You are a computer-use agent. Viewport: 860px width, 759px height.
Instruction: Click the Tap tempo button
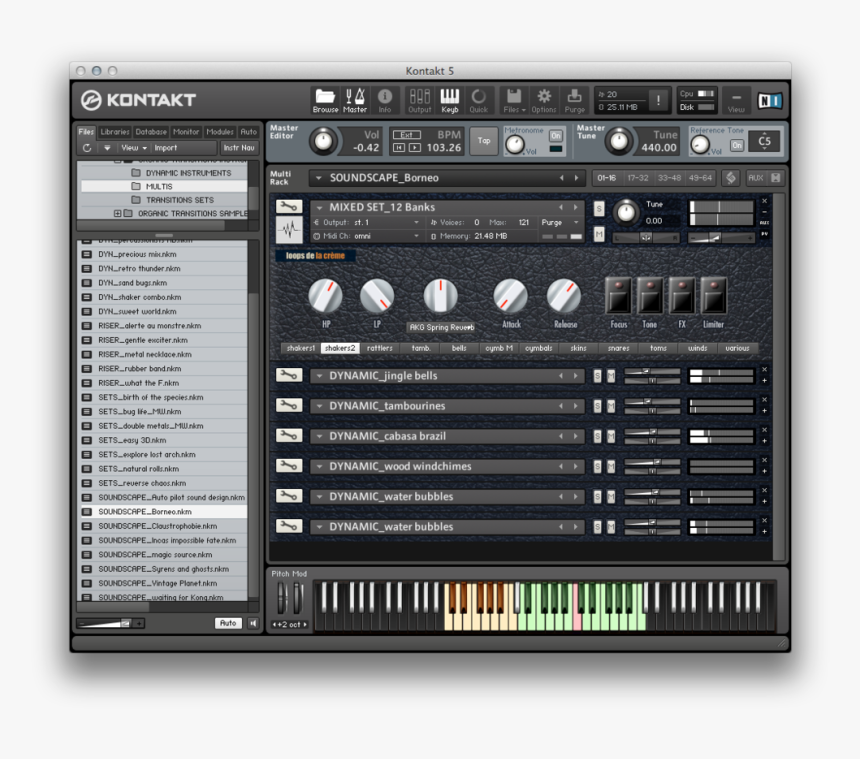(x=484, y=140)
